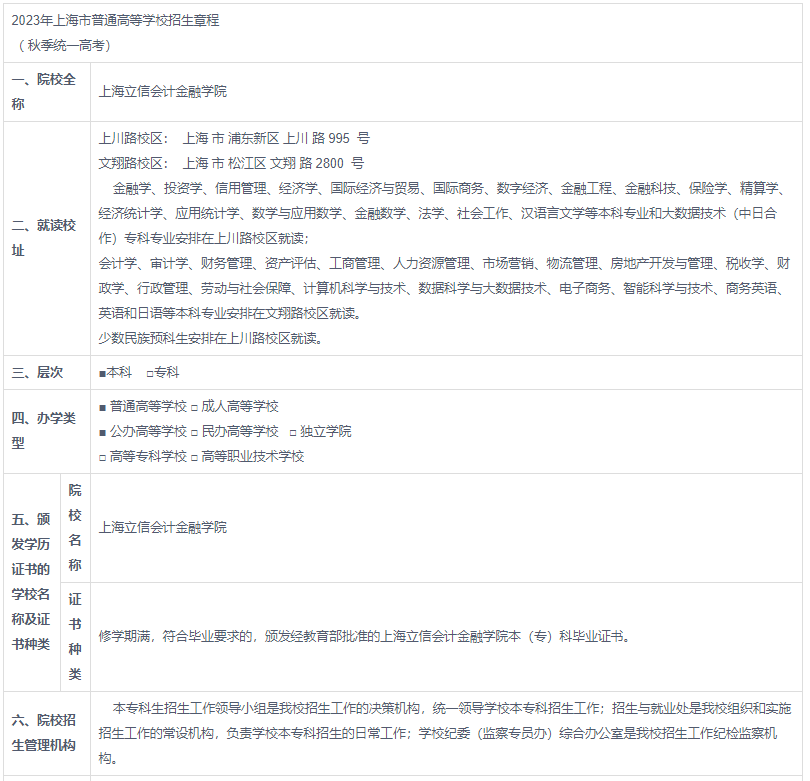810x781 pixels.
Task: Check the 民办高等学校 option
Action: pos(195,432)
